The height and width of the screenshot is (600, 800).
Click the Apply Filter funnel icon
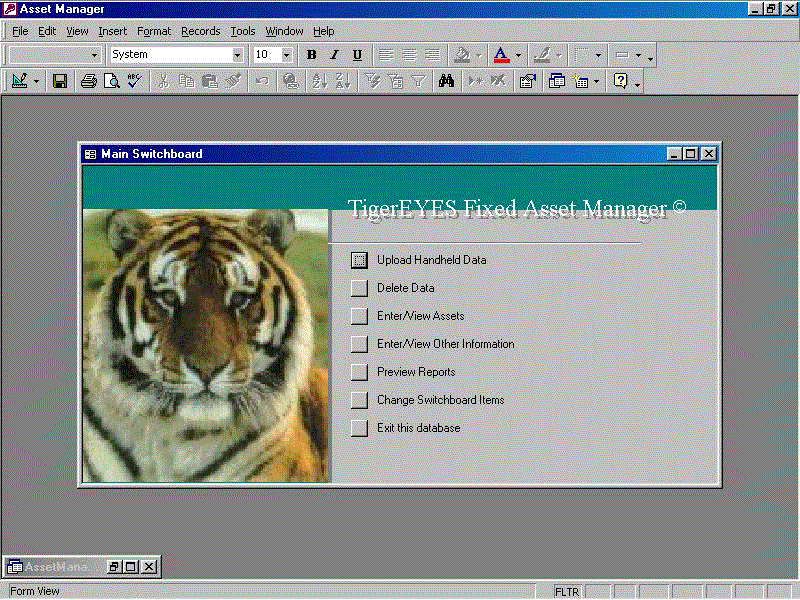418,81
